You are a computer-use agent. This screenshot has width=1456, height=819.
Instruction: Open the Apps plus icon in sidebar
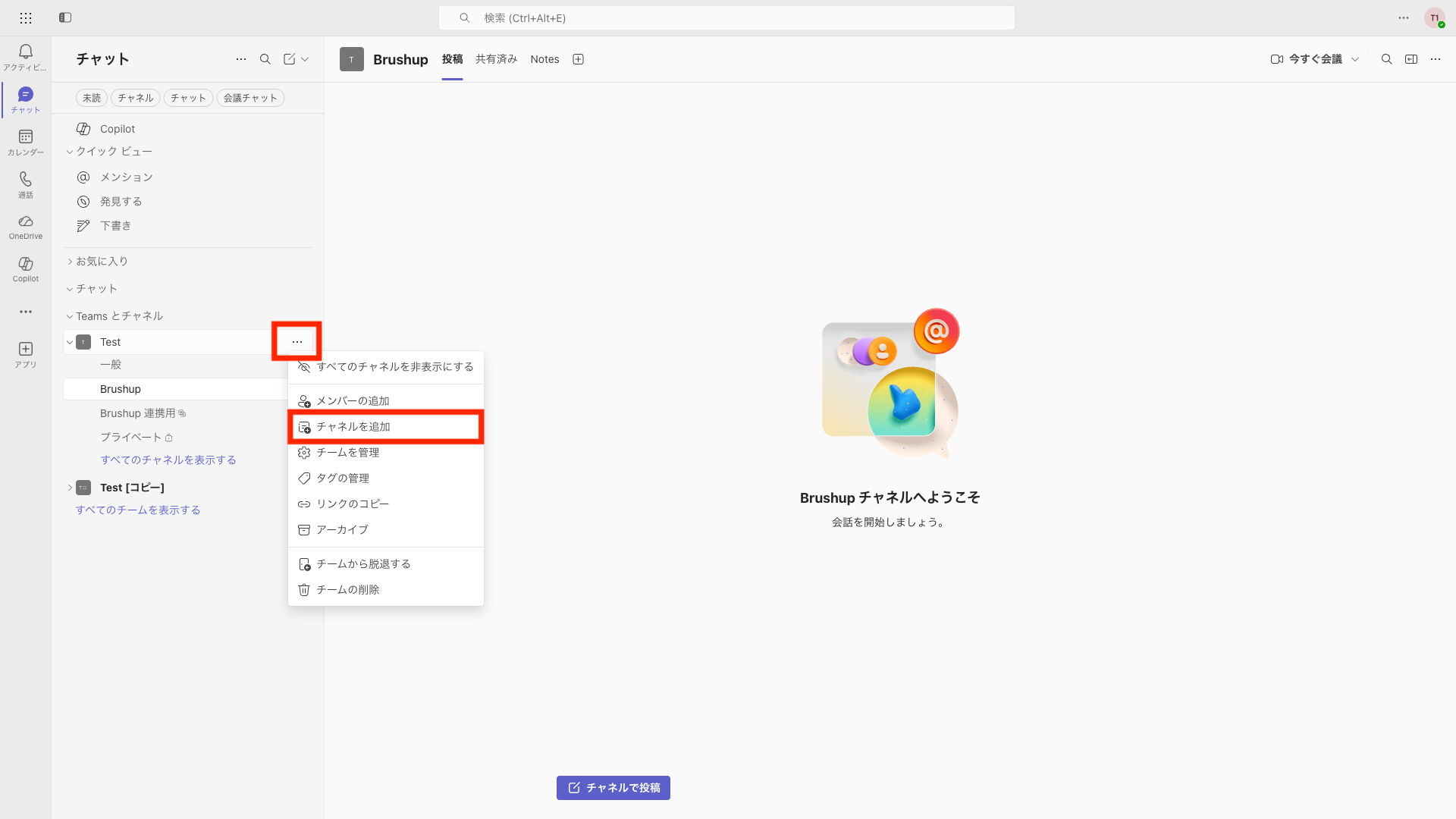pyautogui.click(x=25, y=354)
